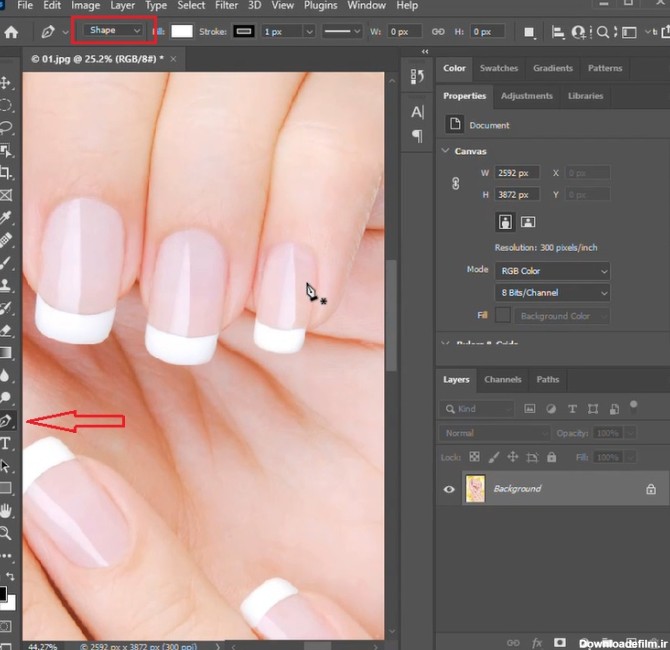Click the white Fill color swatch
Screen dimensions: 670x650
pyautogui.click(x=182, y=32)
